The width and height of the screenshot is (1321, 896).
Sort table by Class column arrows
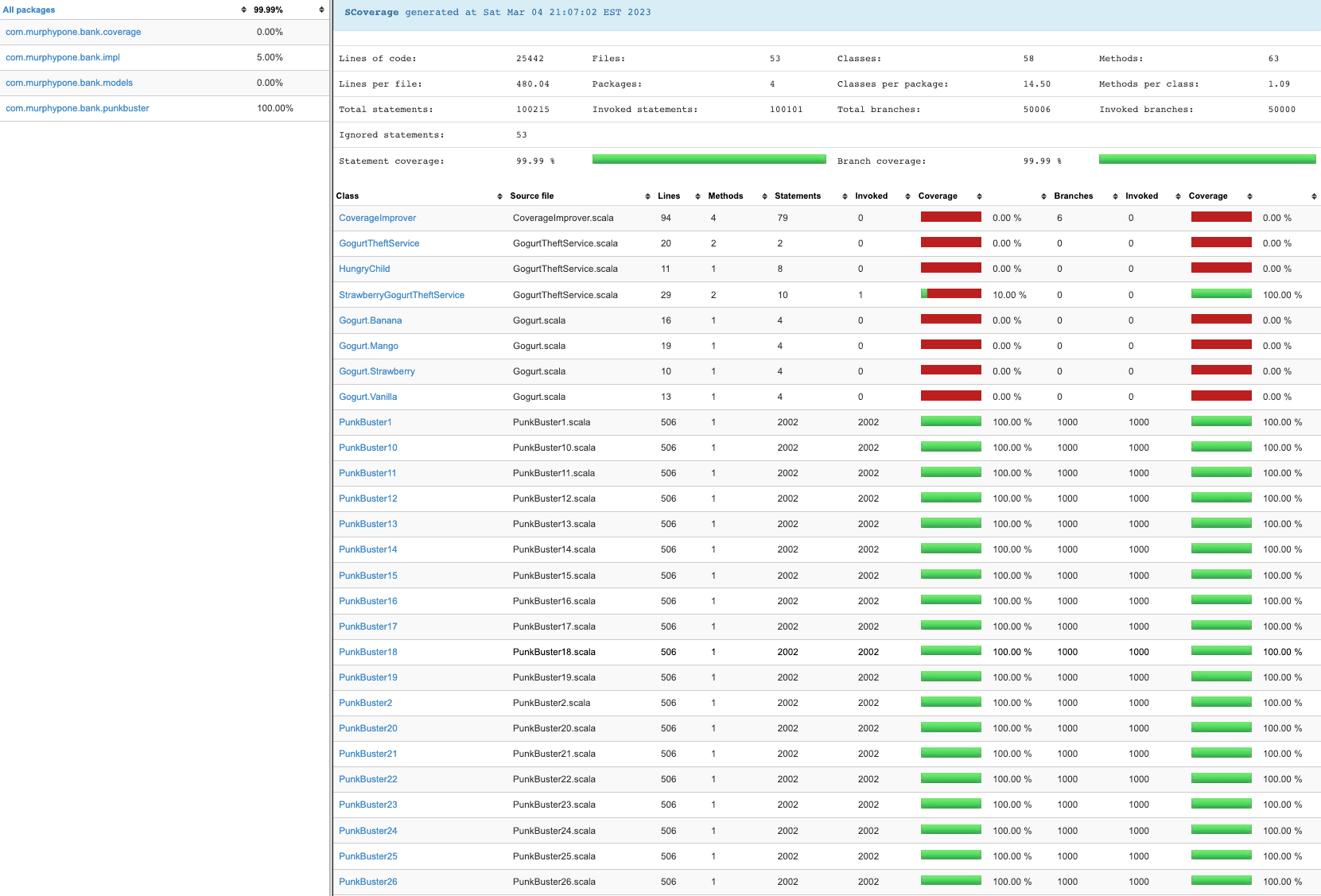[x=499, y=196]
